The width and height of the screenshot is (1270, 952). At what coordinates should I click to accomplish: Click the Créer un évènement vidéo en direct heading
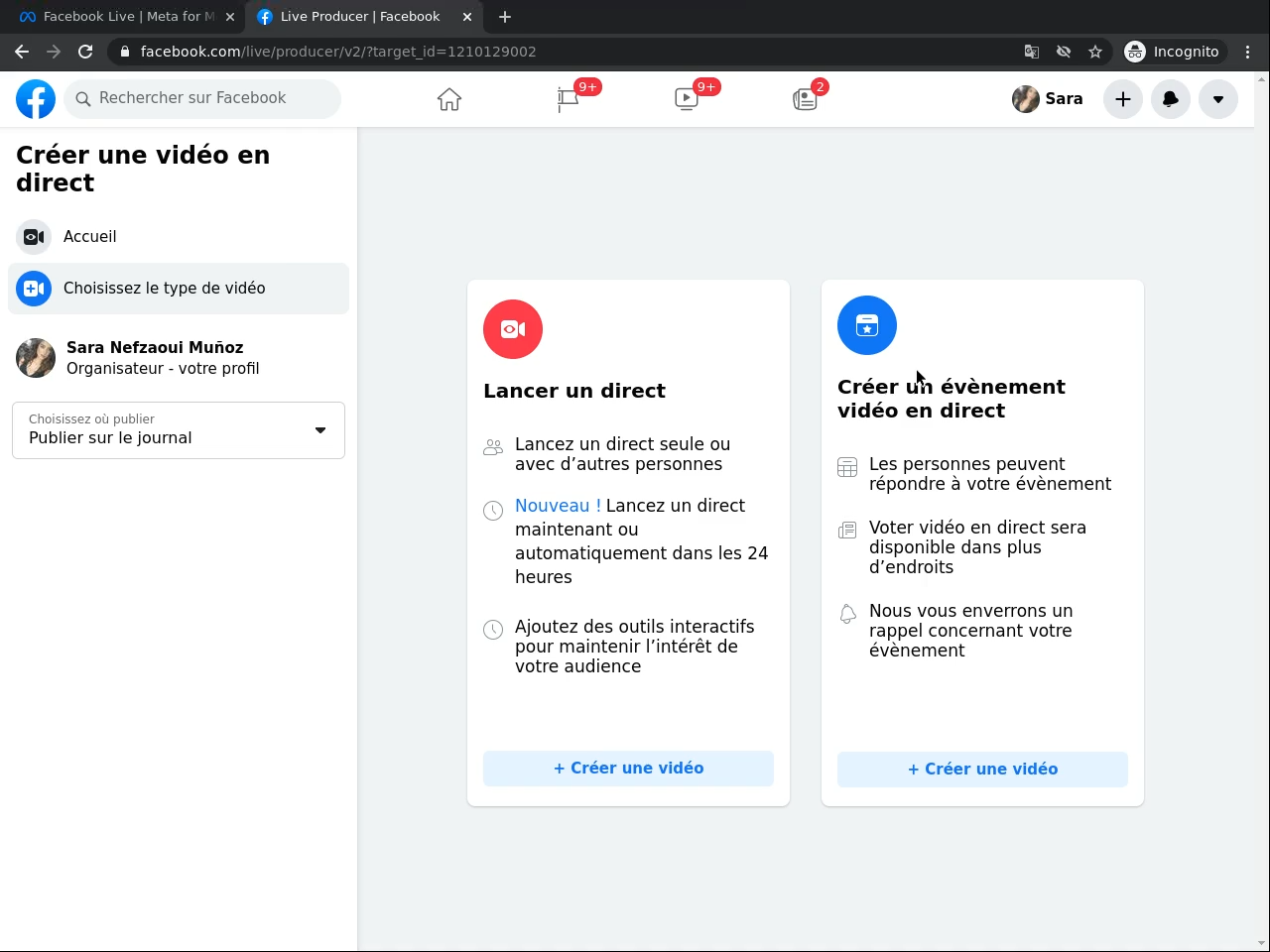click(952, 399)
